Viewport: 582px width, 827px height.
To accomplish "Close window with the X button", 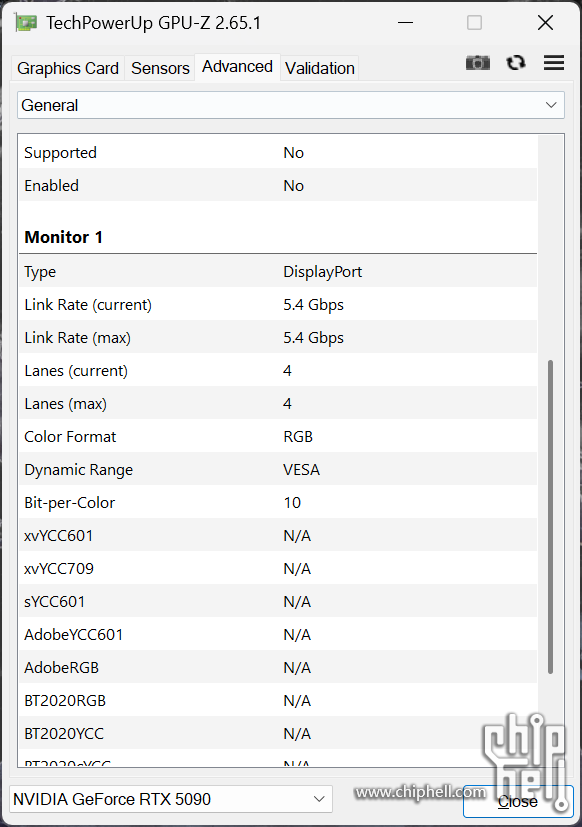I will 545,23.
